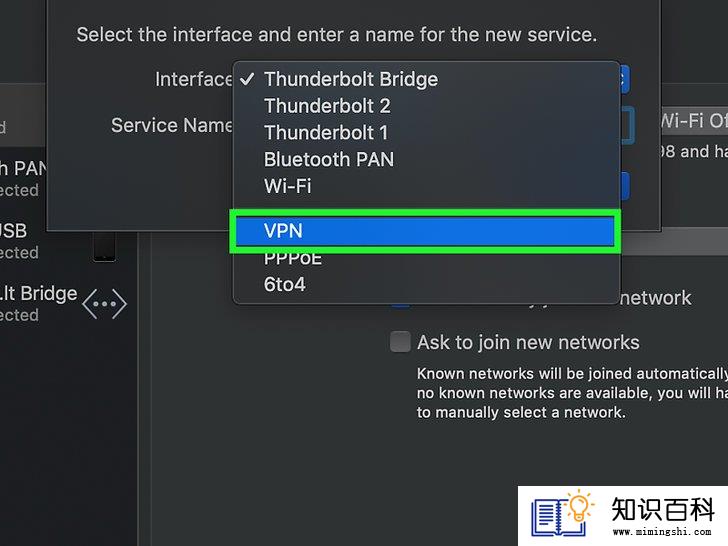Viewport: 728px width, 546px height.
Task: Click the lightbulb book logo icon
Action: tap(563, 514)
